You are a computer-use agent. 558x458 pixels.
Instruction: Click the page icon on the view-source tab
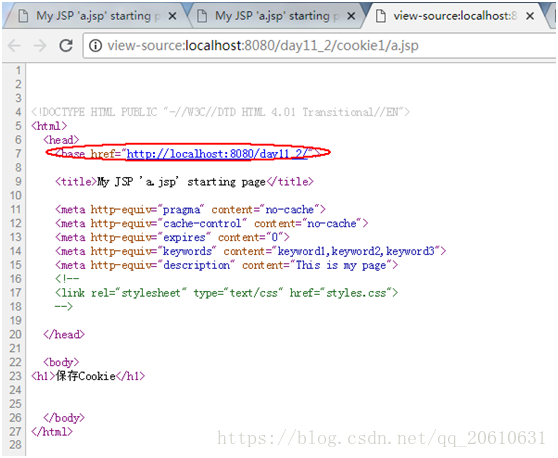pos(381,16)
